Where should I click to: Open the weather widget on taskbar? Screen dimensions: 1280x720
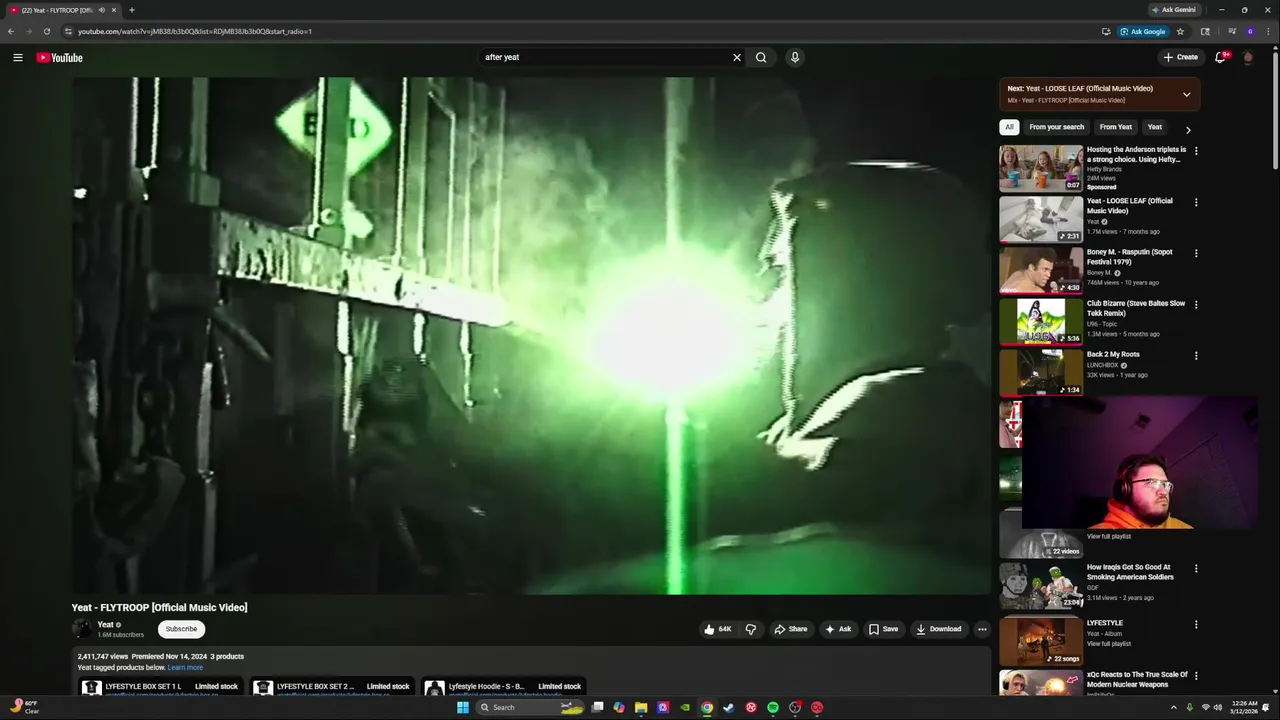[x=25, y=707]
